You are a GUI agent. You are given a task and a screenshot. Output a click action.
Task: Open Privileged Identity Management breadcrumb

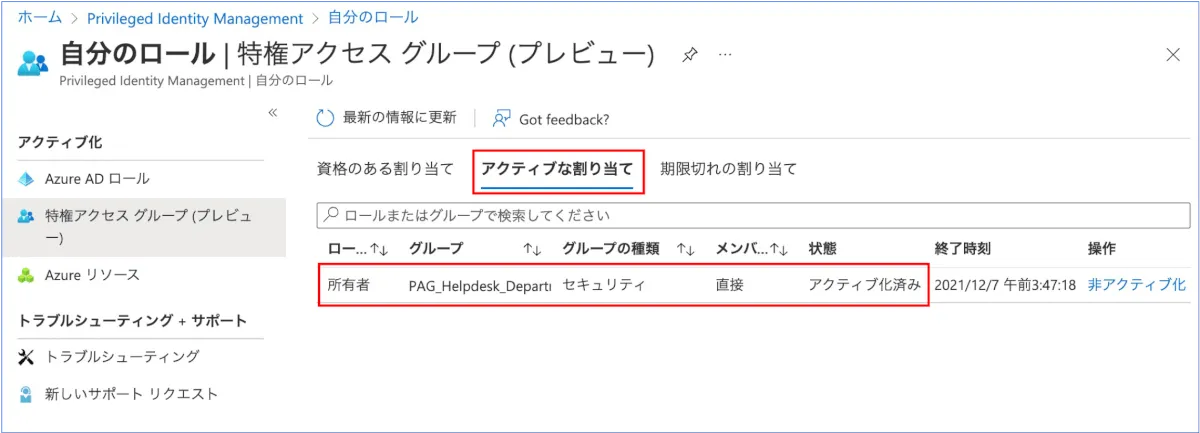(x=195, y=18)
